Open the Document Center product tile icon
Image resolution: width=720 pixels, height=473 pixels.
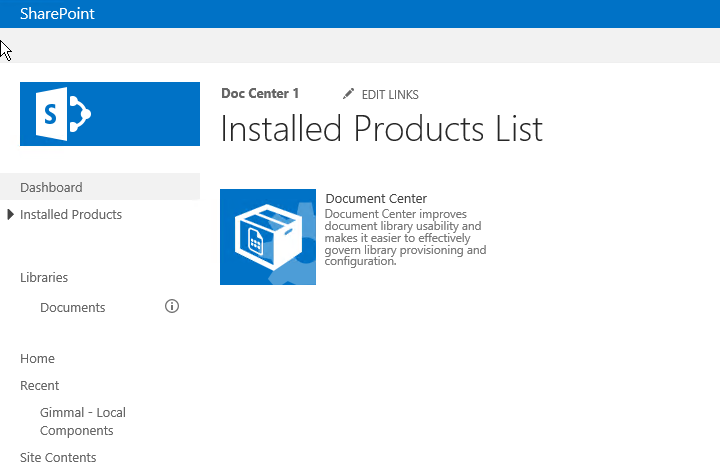(267, 237)
